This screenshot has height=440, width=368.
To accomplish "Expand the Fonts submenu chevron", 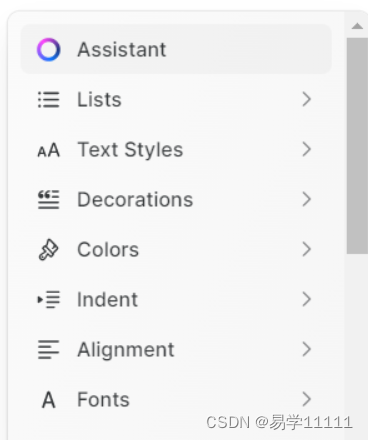I will [x=307, y=399].
